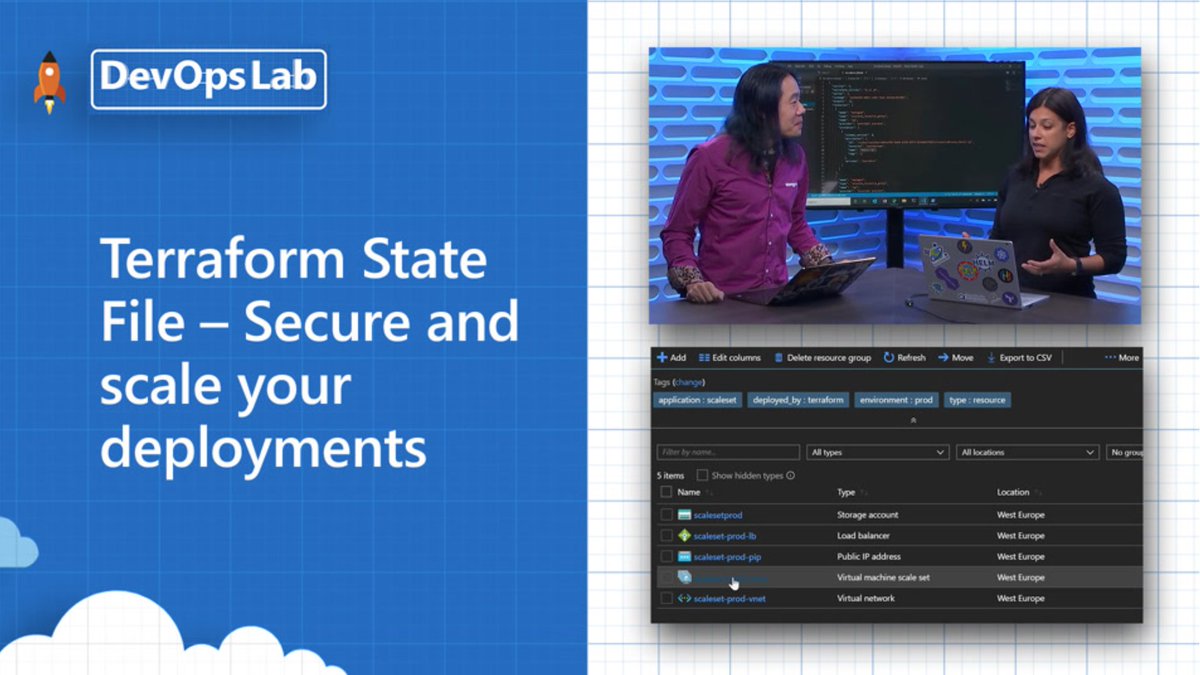The image size is (1200, 675).
Task: Click the virtual machine scale set resource icon
Action: point(684,578)
